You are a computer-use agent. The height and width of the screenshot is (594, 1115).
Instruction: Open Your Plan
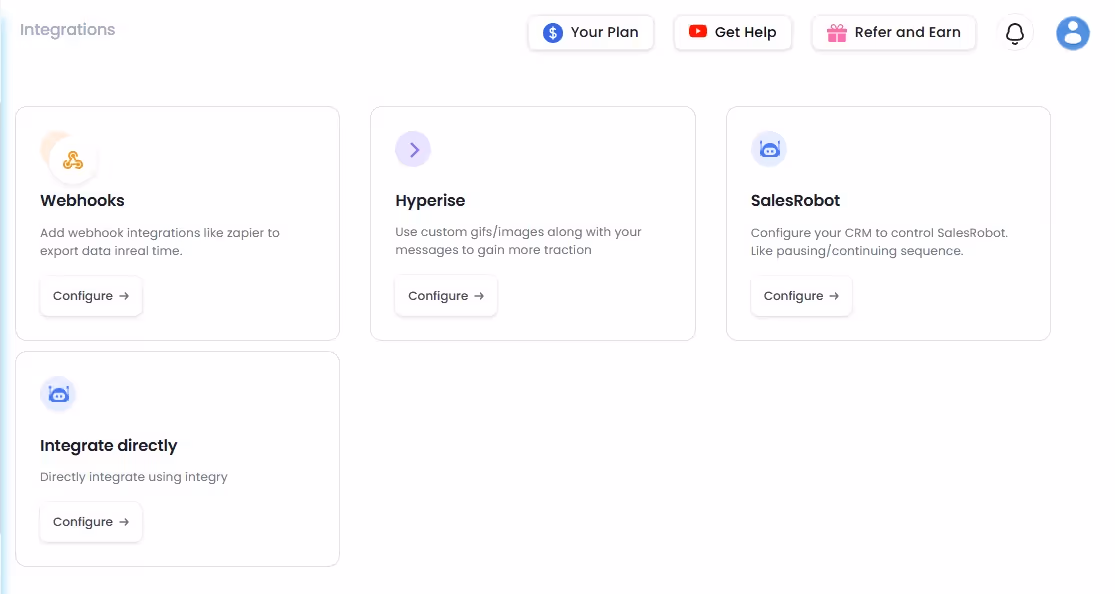(591, 32)
